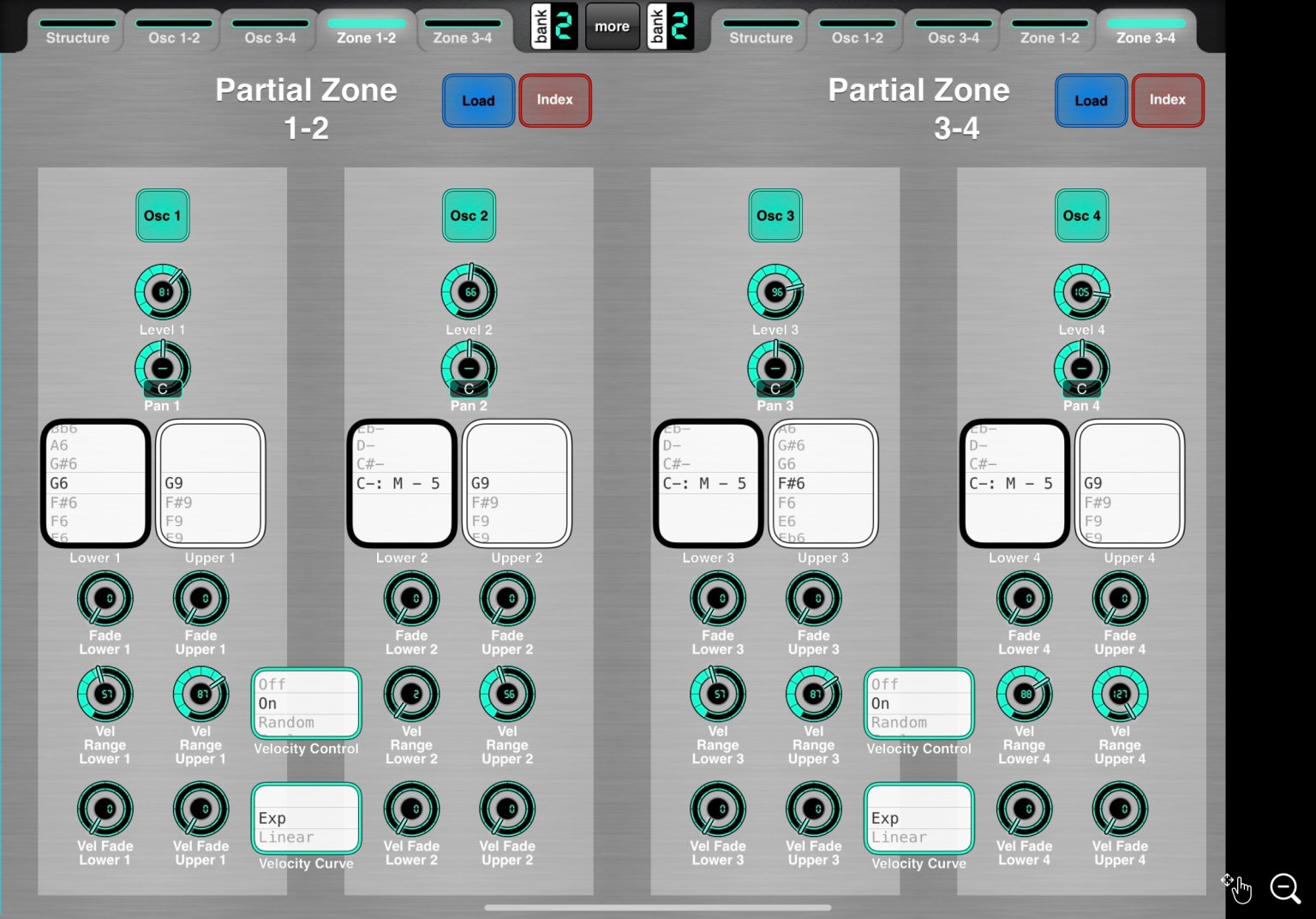The width and height of the screenshot is (1316, 919).
Task: Click the Fade Upper 3 knob
Action: (x=814, y=599)
